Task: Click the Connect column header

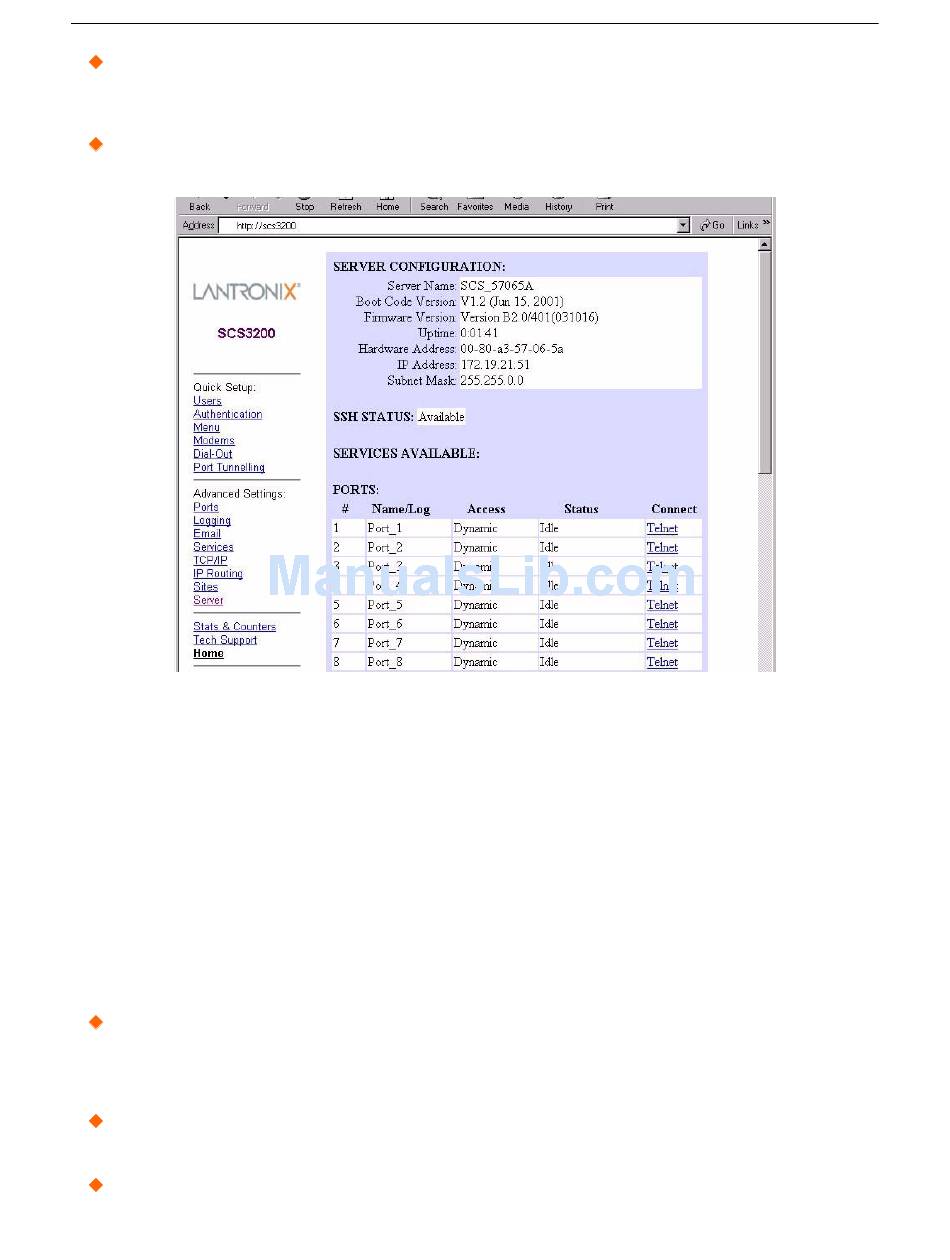Action: [x=674, y=509]
